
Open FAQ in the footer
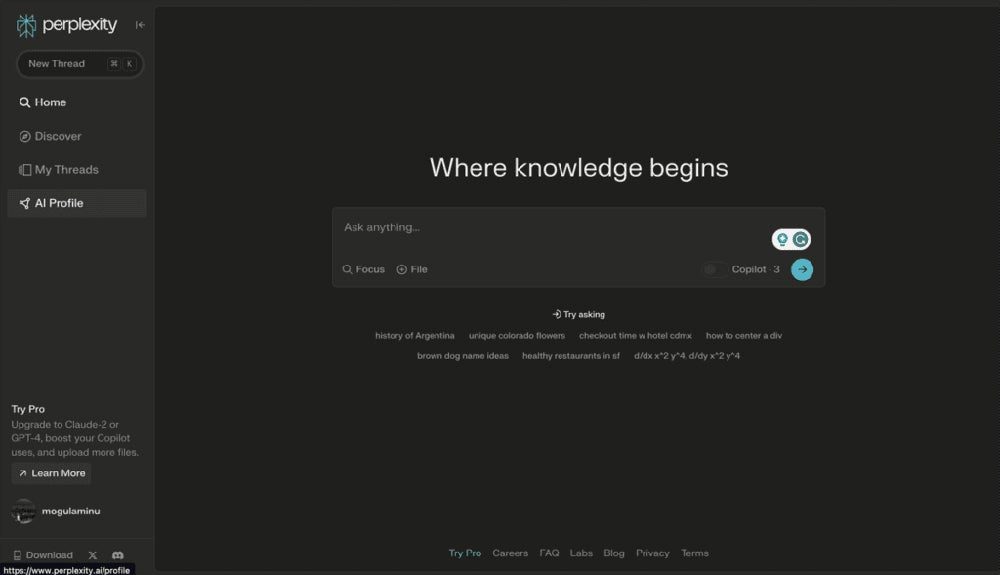[549, 553]
